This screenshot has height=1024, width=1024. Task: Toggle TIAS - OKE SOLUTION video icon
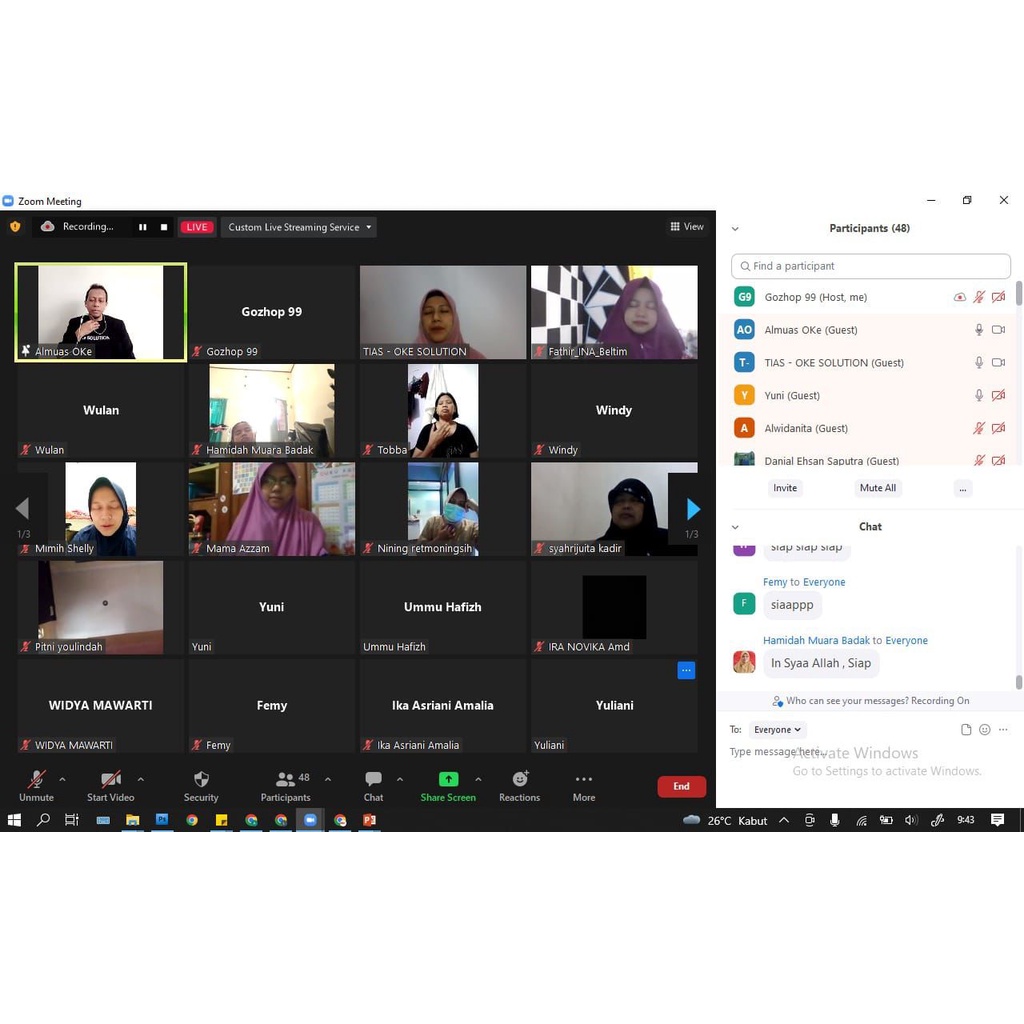pyautogui.click(x=999, y=362)
